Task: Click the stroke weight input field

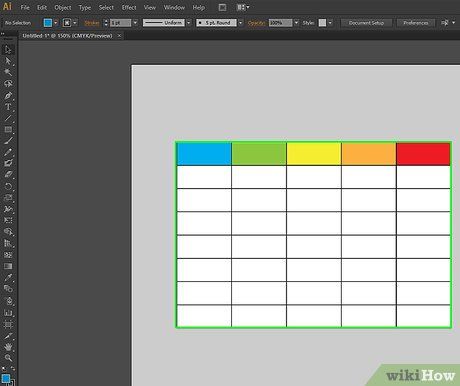Action: (x=120, y=23)
